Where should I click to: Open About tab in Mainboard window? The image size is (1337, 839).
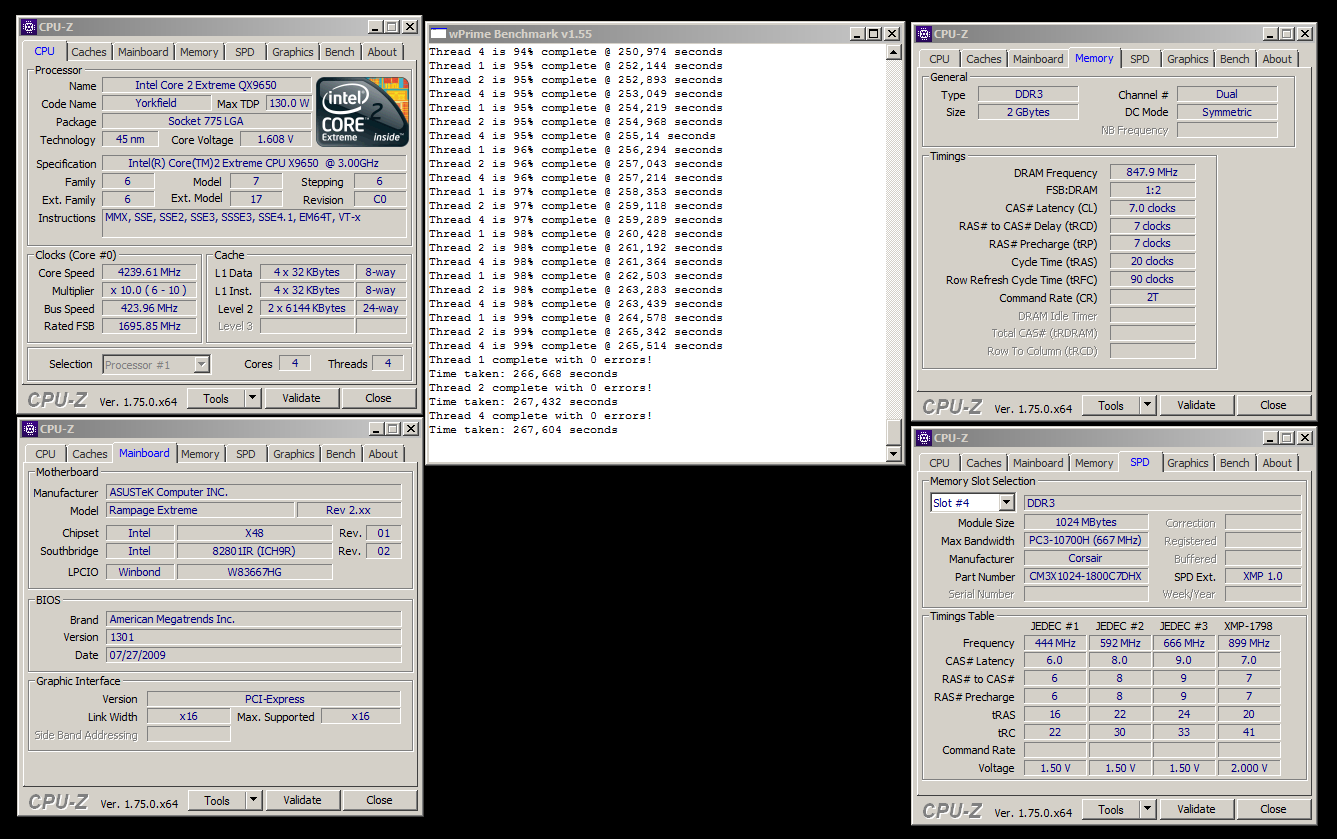383,454
